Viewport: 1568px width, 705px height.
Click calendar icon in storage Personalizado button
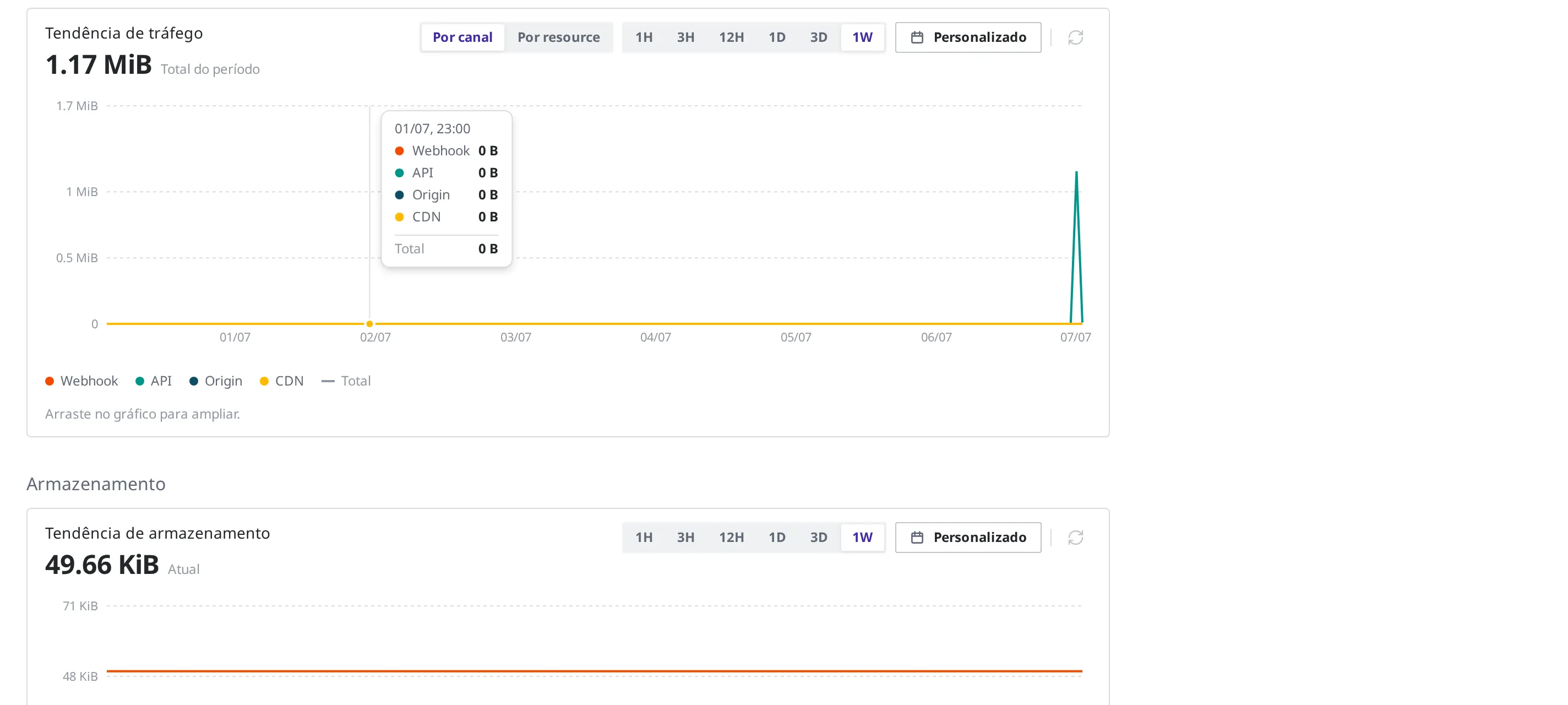(917, 538)
